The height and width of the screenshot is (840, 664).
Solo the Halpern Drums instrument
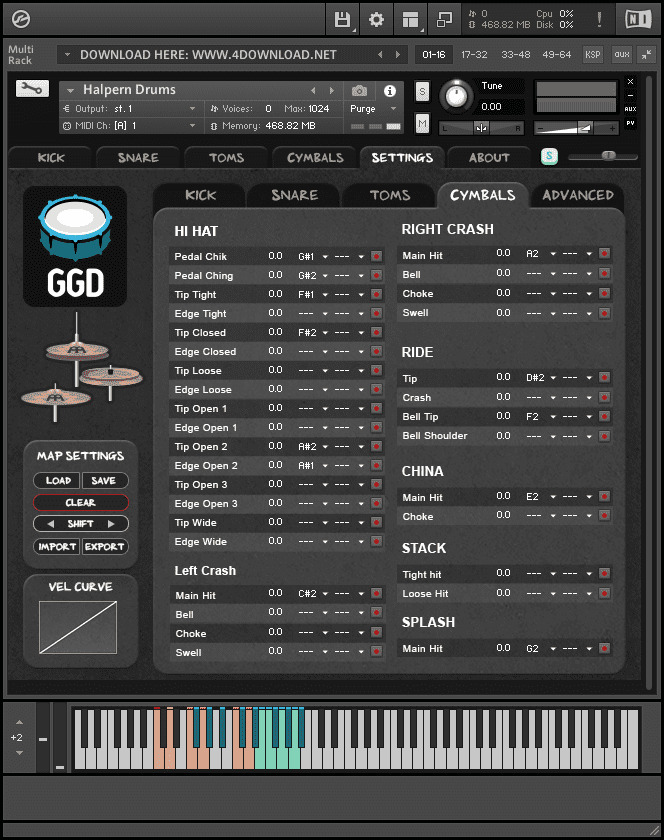coord(422,92)
